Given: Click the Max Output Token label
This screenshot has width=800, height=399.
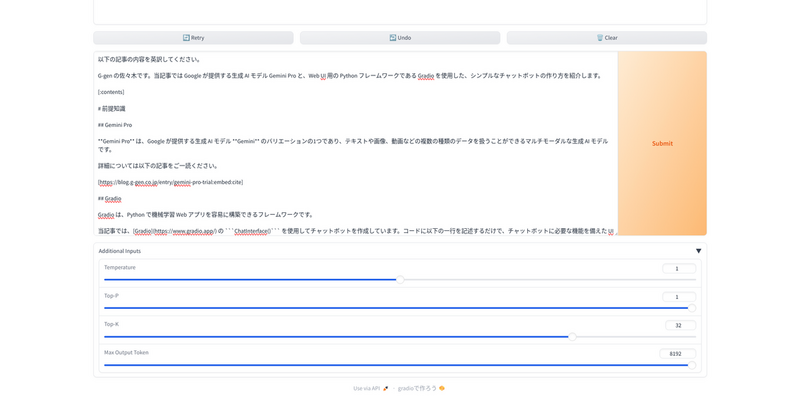Looking at the screenshot, I should tap(127, 353).
